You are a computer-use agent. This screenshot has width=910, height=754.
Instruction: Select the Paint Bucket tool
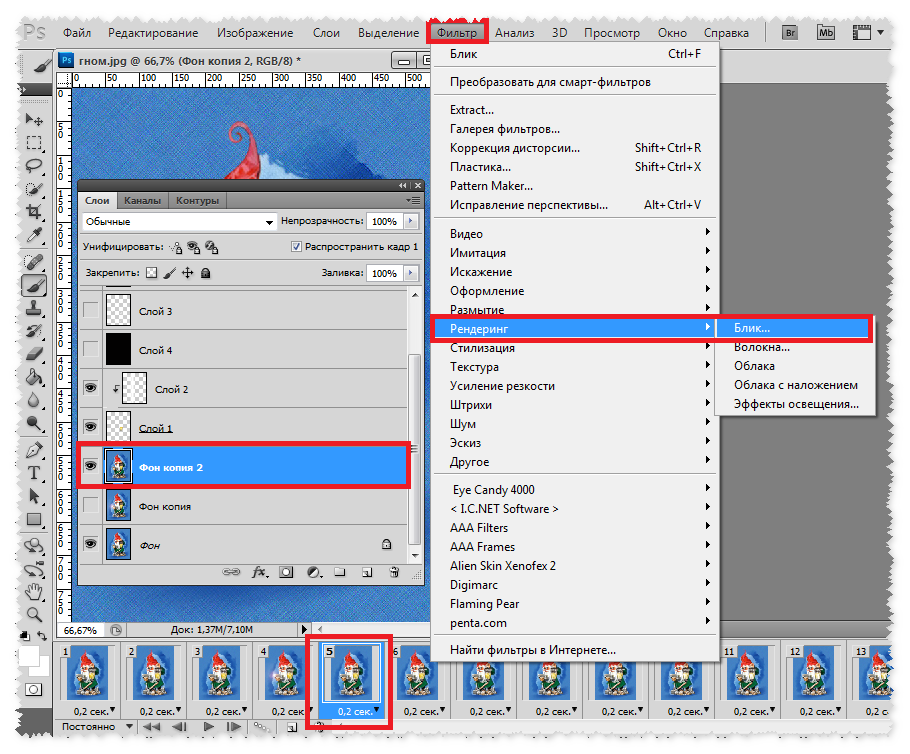tap(34, 377)
